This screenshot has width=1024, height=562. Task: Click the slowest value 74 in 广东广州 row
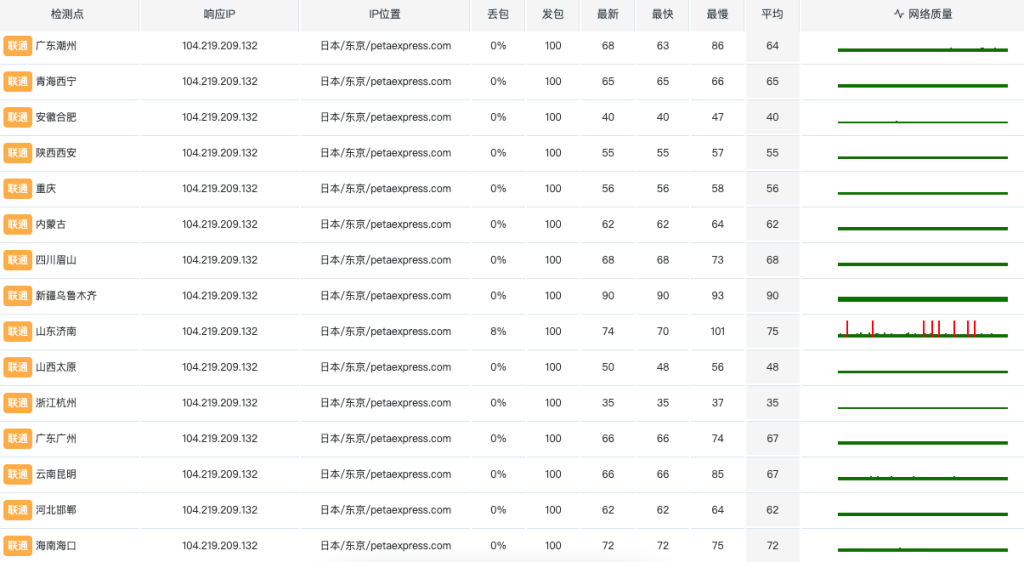point(717,439)
